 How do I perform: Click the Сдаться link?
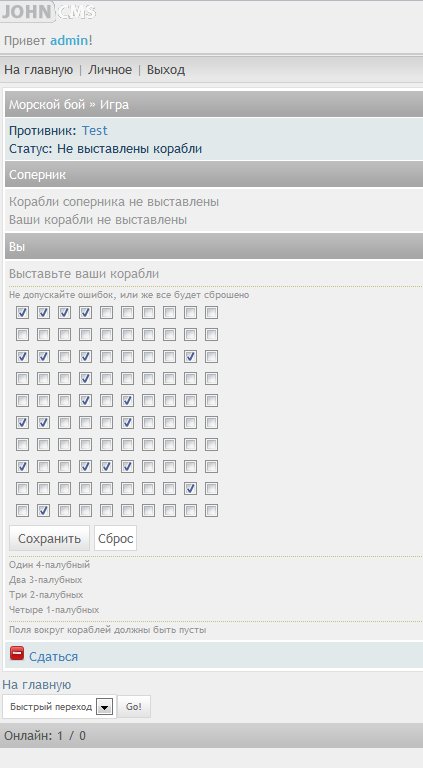point(53,656)
